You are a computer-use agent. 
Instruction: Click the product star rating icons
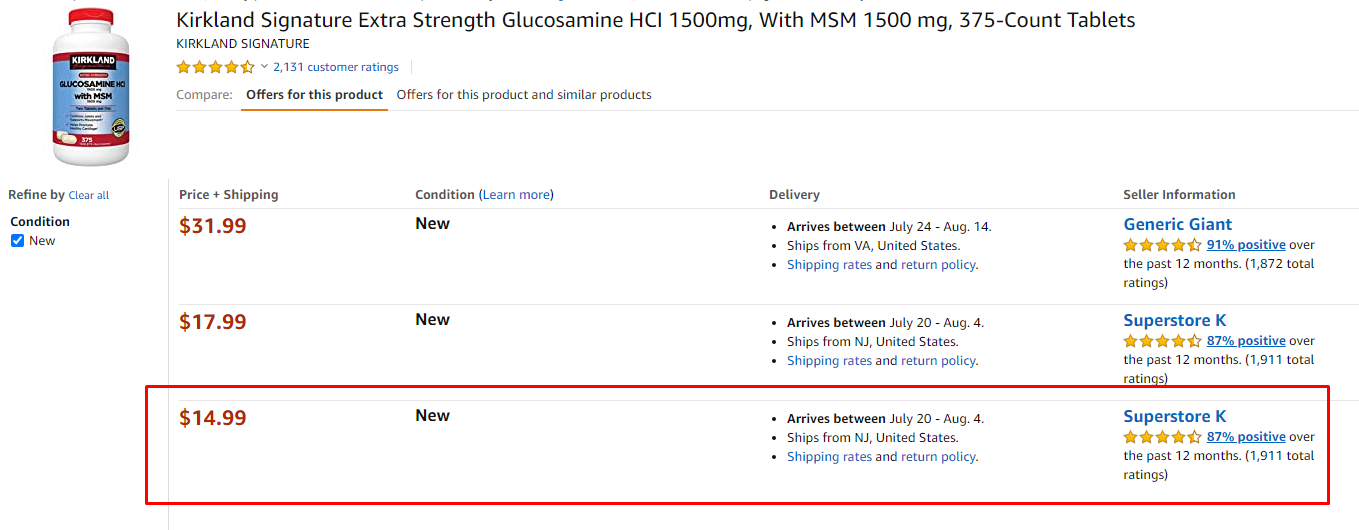point(215,67)
